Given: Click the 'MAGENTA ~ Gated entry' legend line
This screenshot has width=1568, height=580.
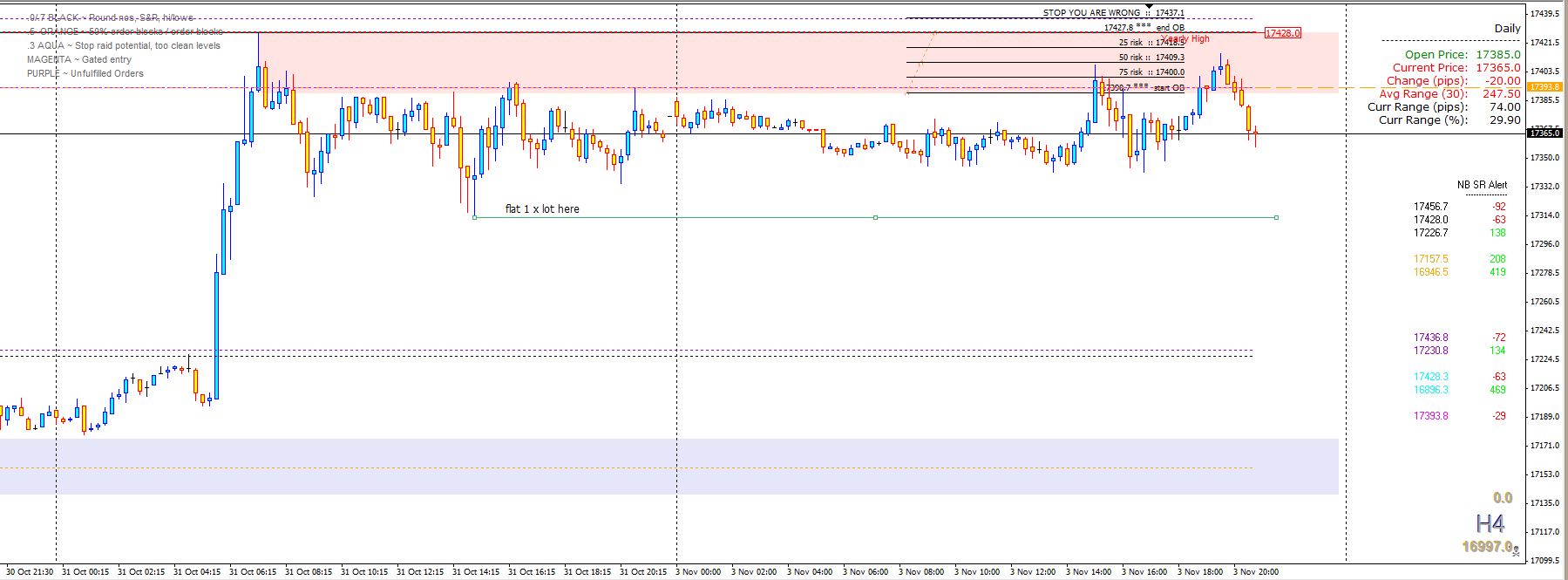Looking at the screenshot, I should pyautogui.click(x=79, y=59).
